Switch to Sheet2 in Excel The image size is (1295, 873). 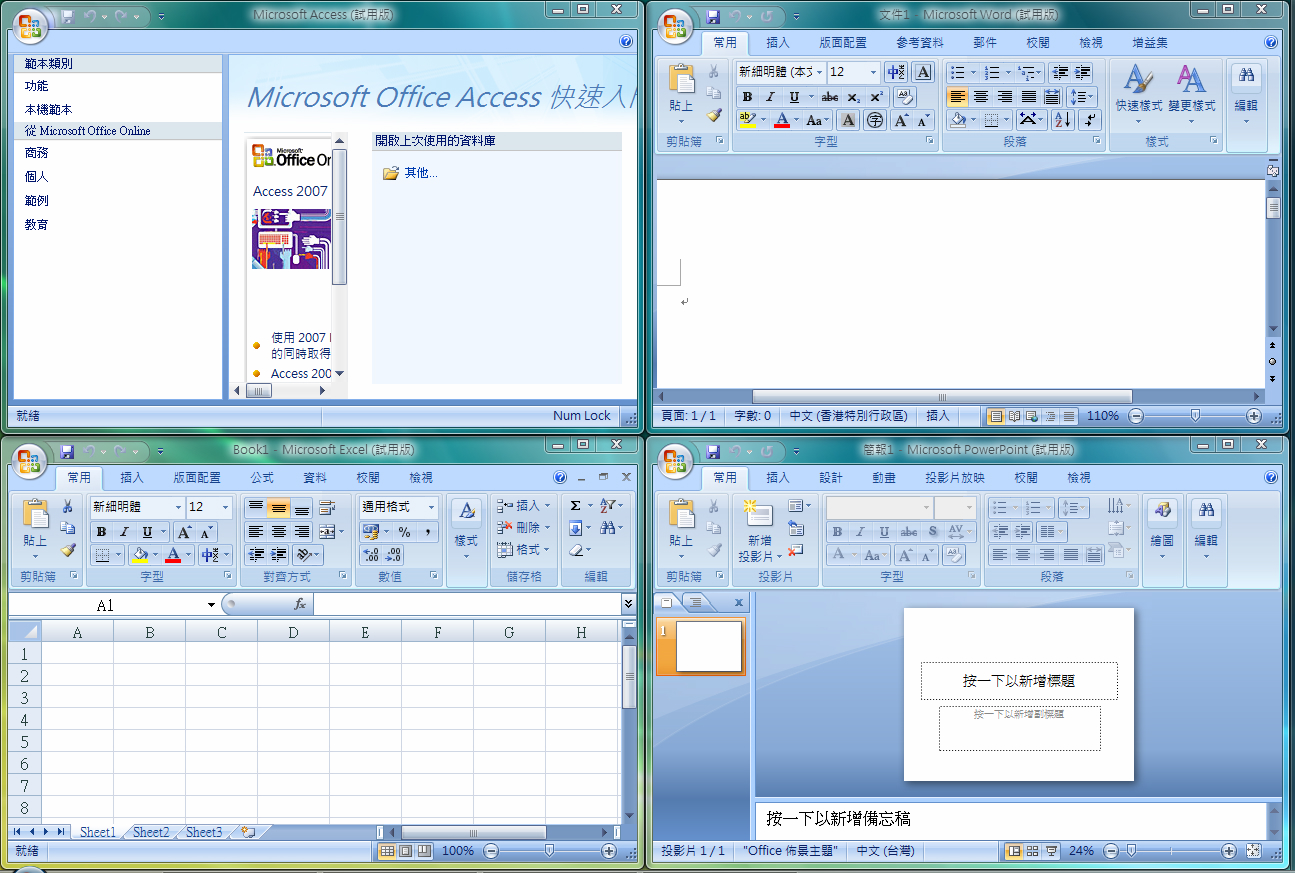tap(150, 831)
